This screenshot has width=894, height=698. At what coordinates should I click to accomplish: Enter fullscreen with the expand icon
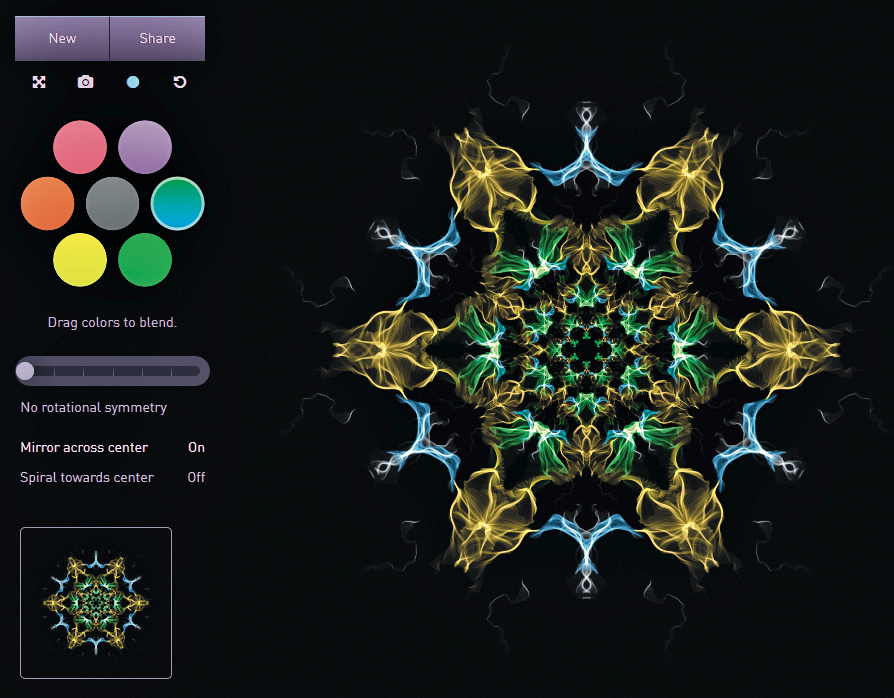pyautogui.click(x=39, y=82)
